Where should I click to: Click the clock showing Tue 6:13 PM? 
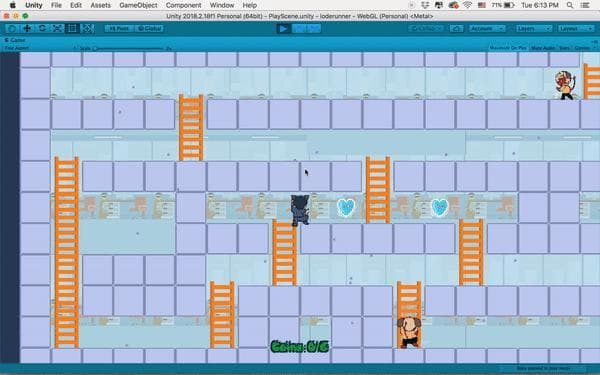click(540, 5)
